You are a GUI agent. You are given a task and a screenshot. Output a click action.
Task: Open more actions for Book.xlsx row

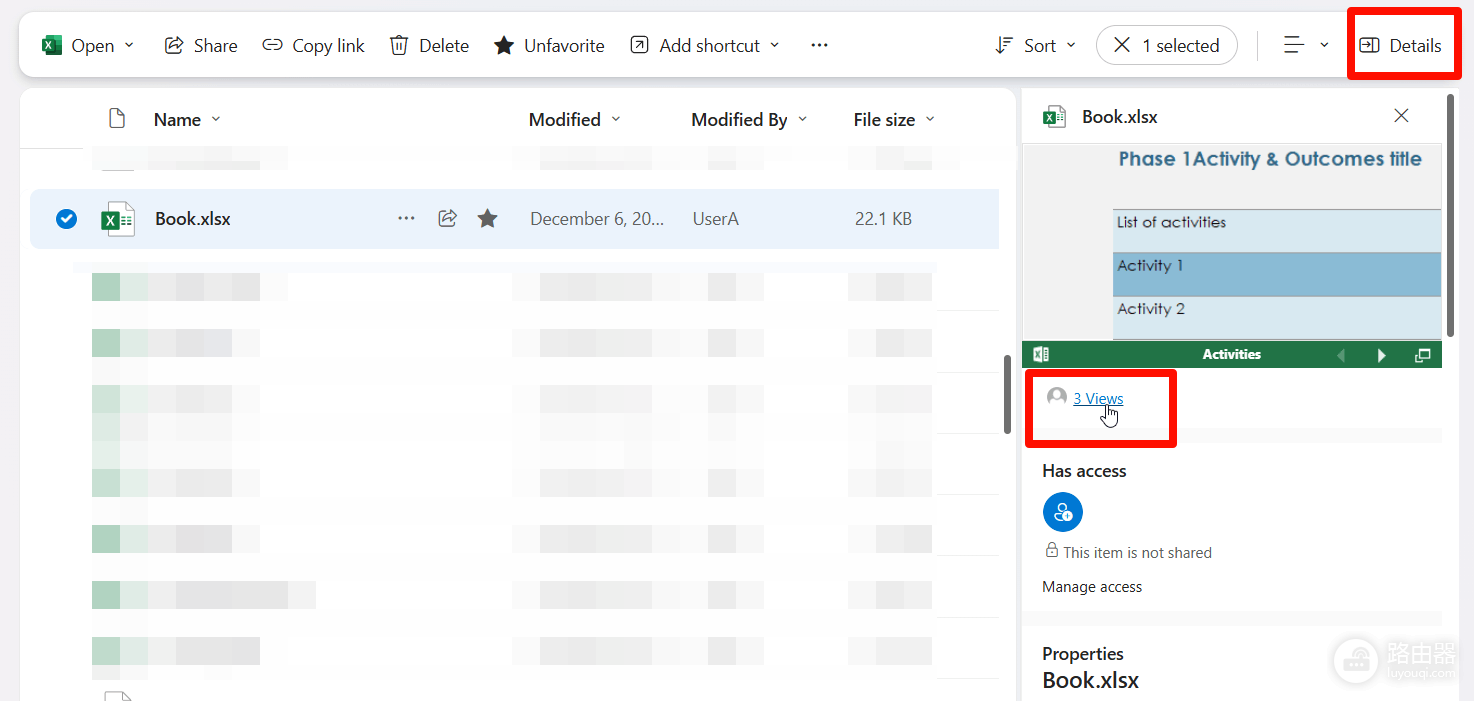(x=406, y=219)
